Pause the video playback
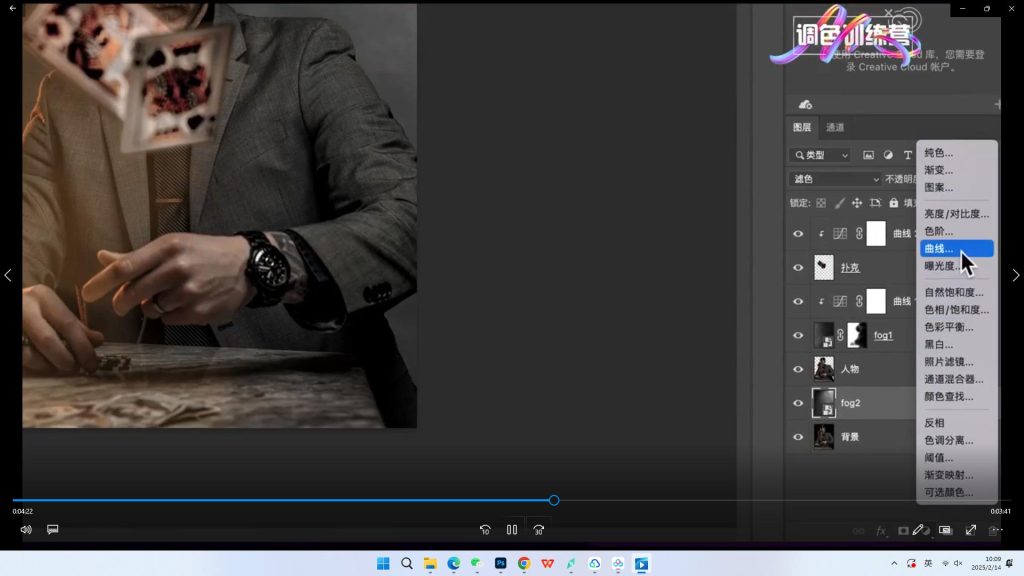The image size is (1024, 576). coord(512,530)
